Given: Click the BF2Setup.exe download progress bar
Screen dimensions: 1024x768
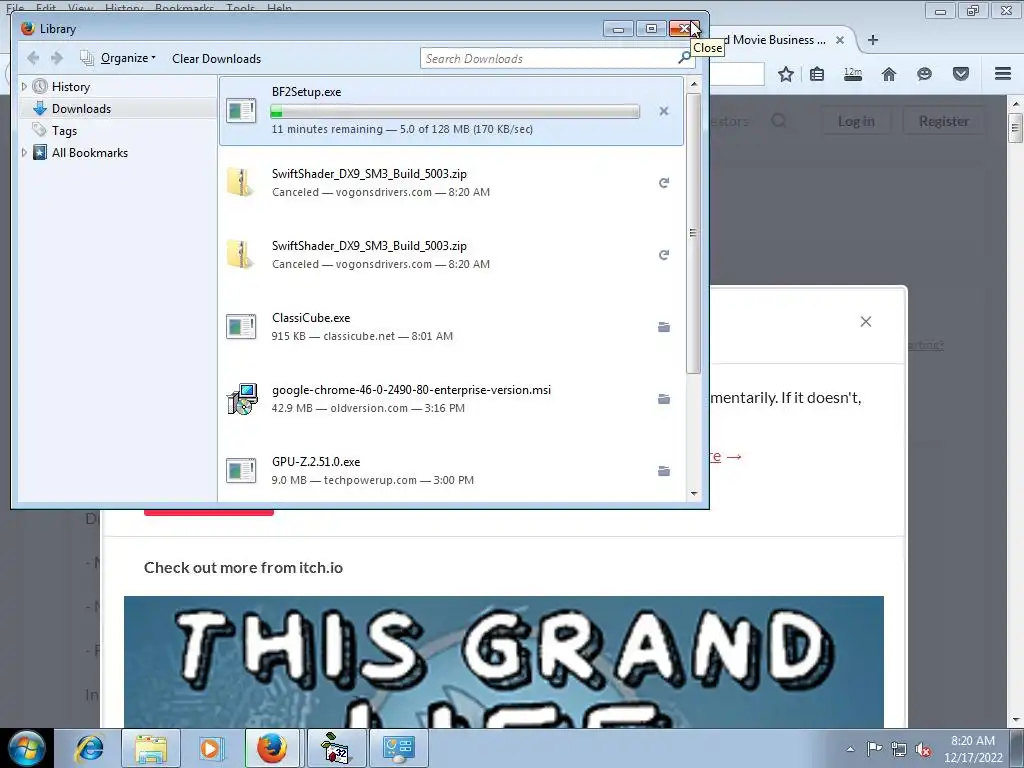Looking at the screenshot, I should pos(455,111).
